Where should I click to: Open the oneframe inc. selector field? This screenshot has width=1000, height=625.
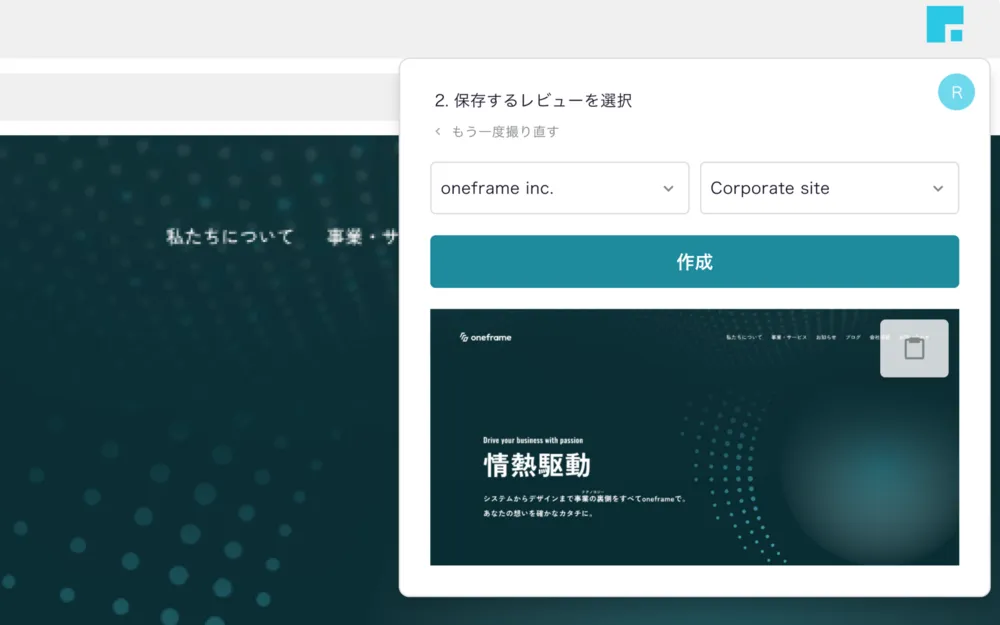(x=545, y=188)
